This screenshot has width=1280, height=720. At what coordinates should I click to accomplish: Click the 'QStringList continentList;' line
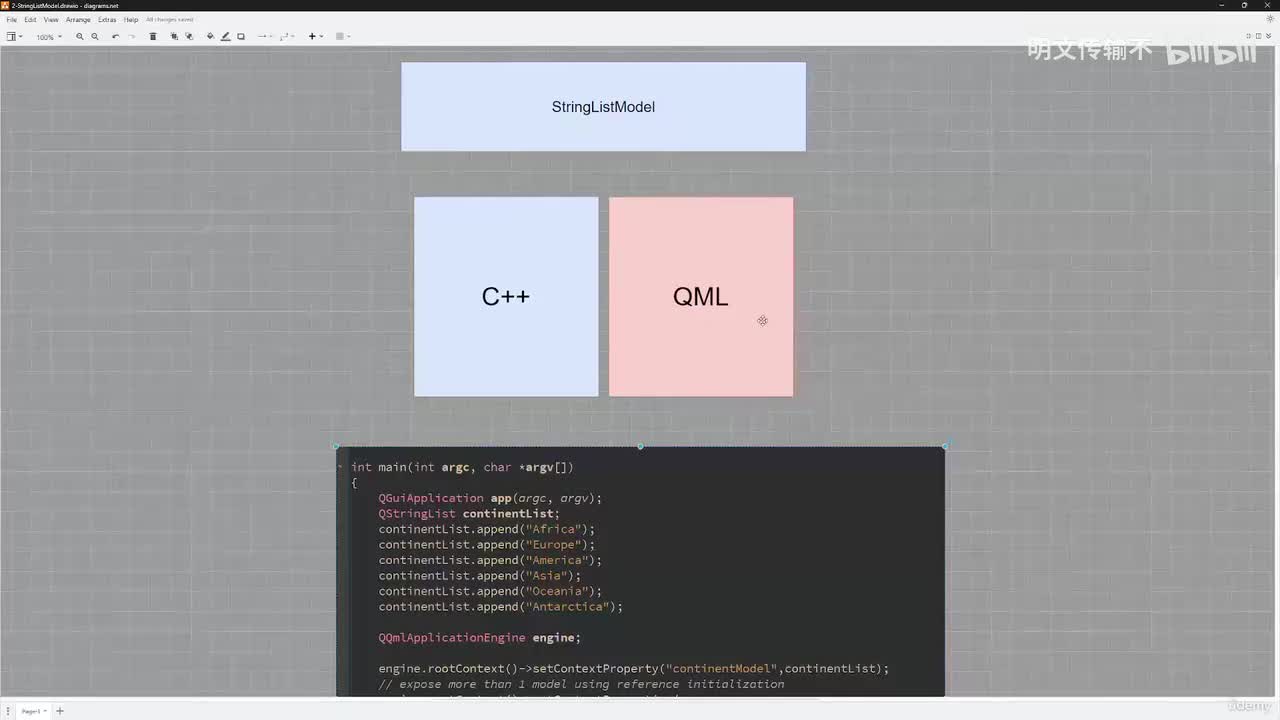pos(469,514)
